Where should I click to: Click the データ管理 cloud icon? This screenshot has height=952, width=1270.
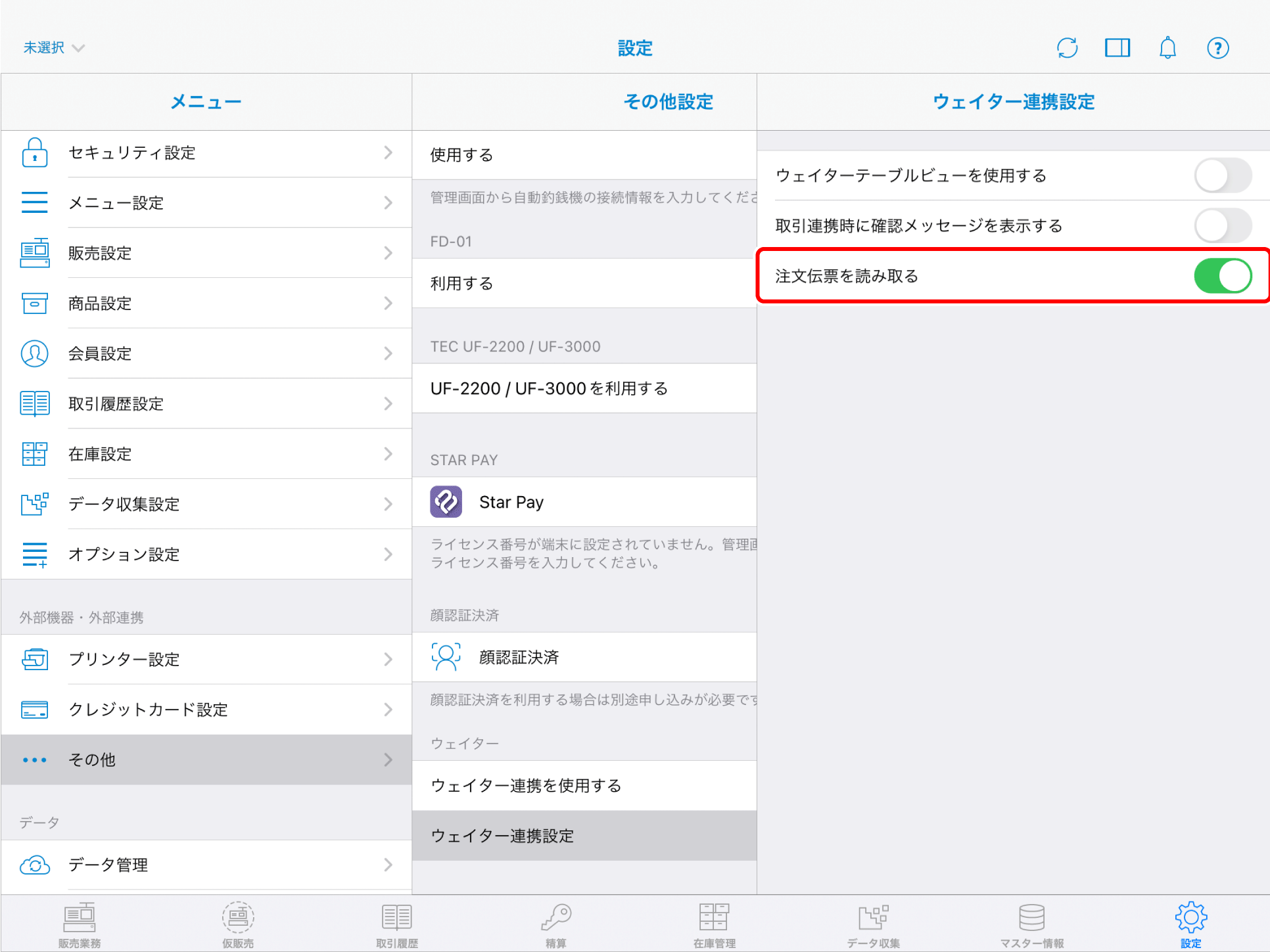point(35,865)
